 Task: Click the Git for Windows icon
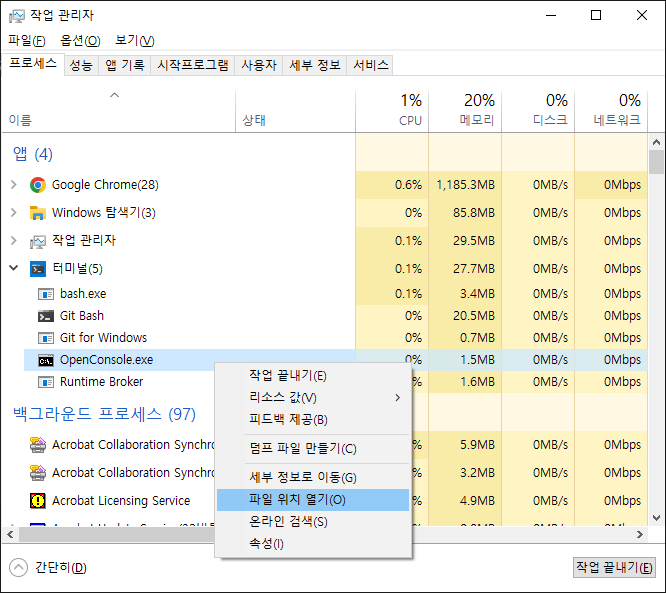click(x=46, y=338)
